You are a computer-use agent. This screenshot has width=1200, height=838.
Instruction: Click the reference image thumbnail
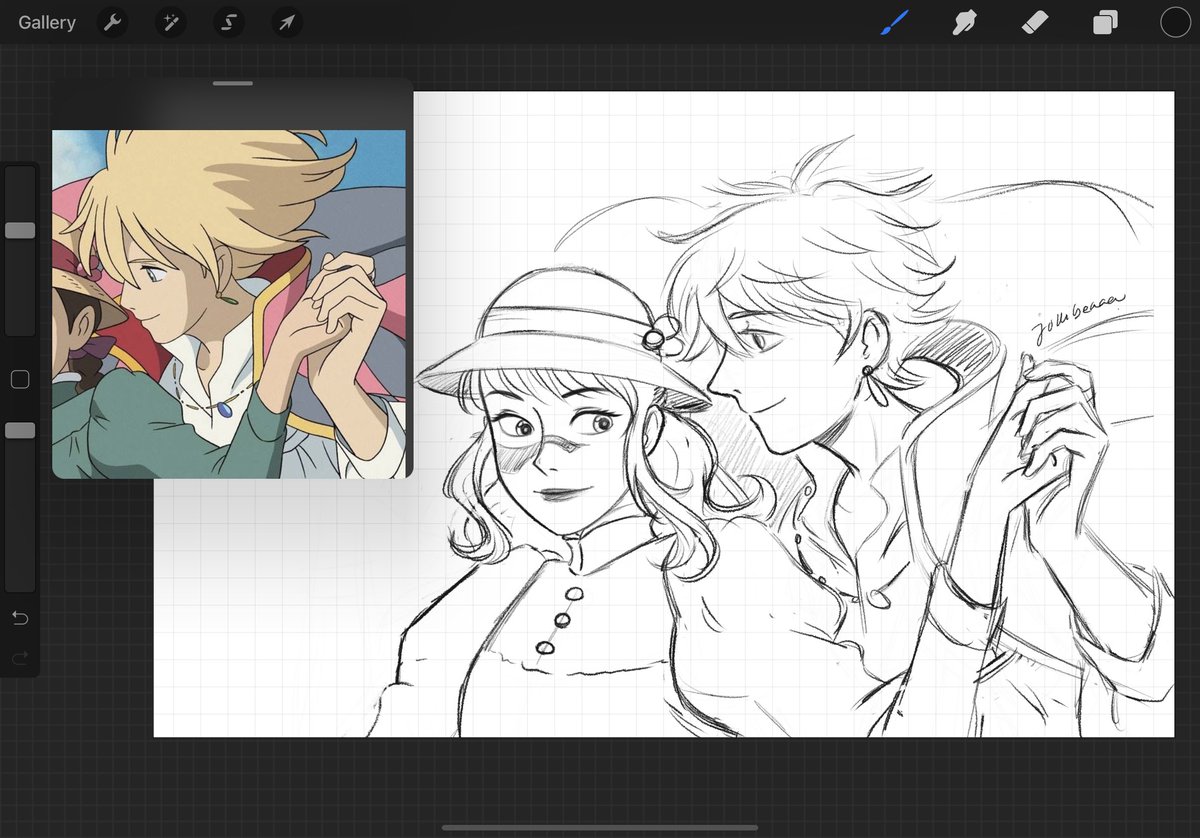point(229,303)
